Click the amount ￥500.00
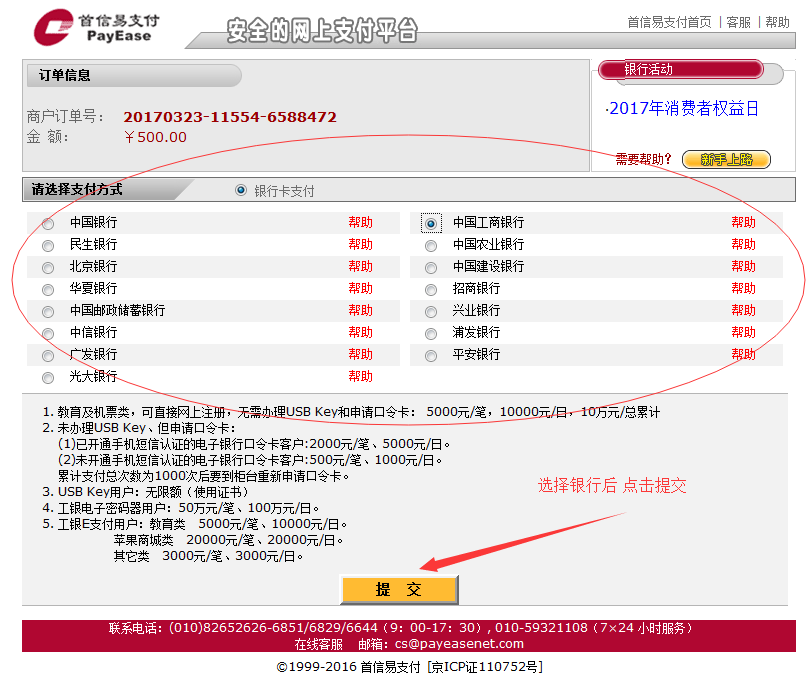 155,137
